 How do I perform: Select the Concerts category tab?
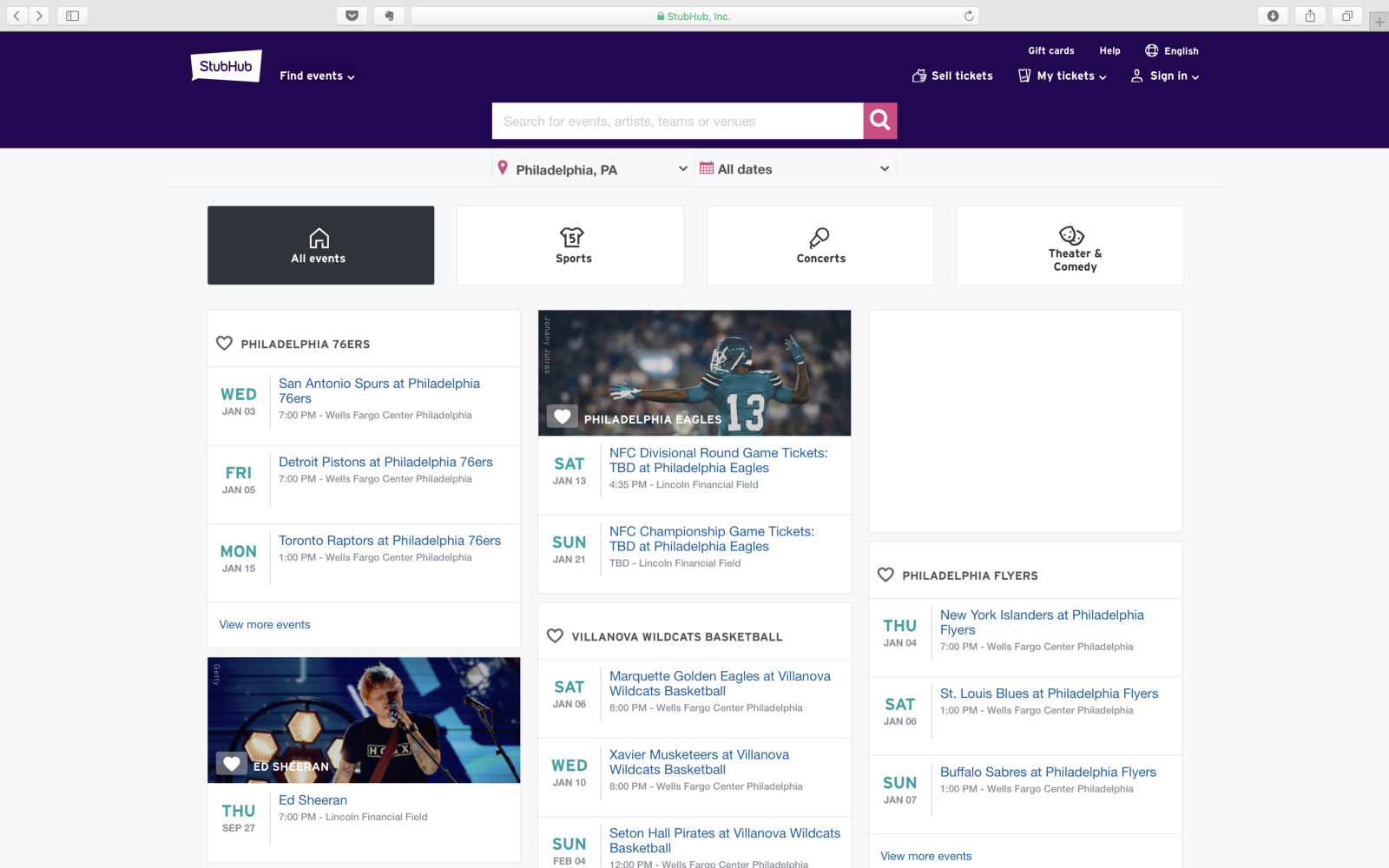pyautogui.click(x=820, y=245)
